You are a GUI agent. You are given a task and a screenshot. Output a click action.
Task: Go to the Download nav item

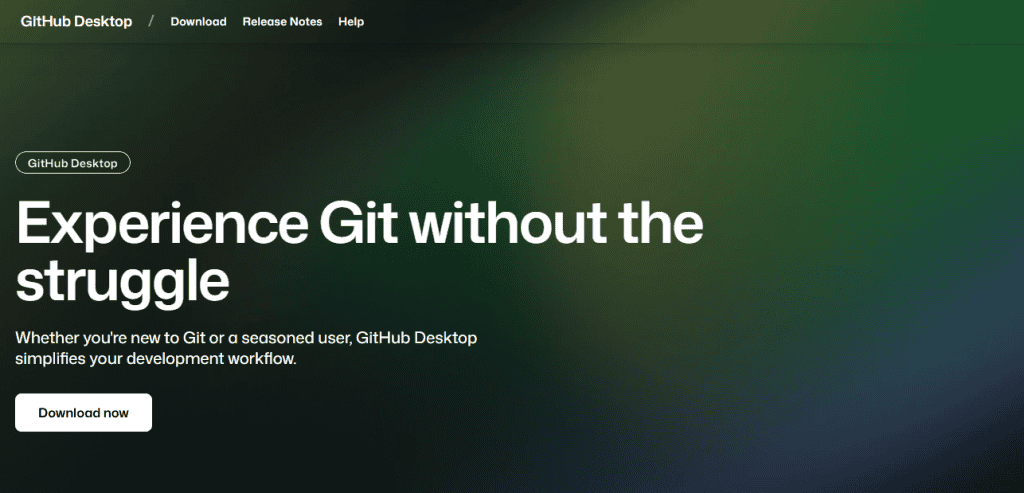coord(199,22)
